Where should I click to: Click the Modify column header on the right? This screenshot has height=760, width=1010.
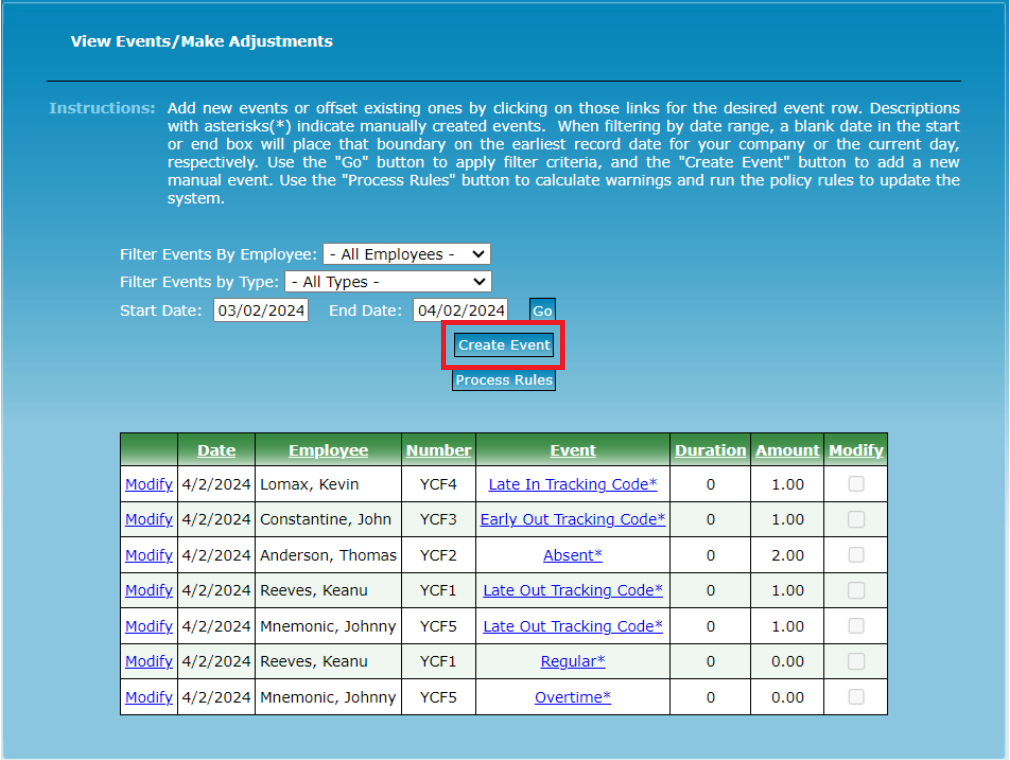click(x=856, y=450)
